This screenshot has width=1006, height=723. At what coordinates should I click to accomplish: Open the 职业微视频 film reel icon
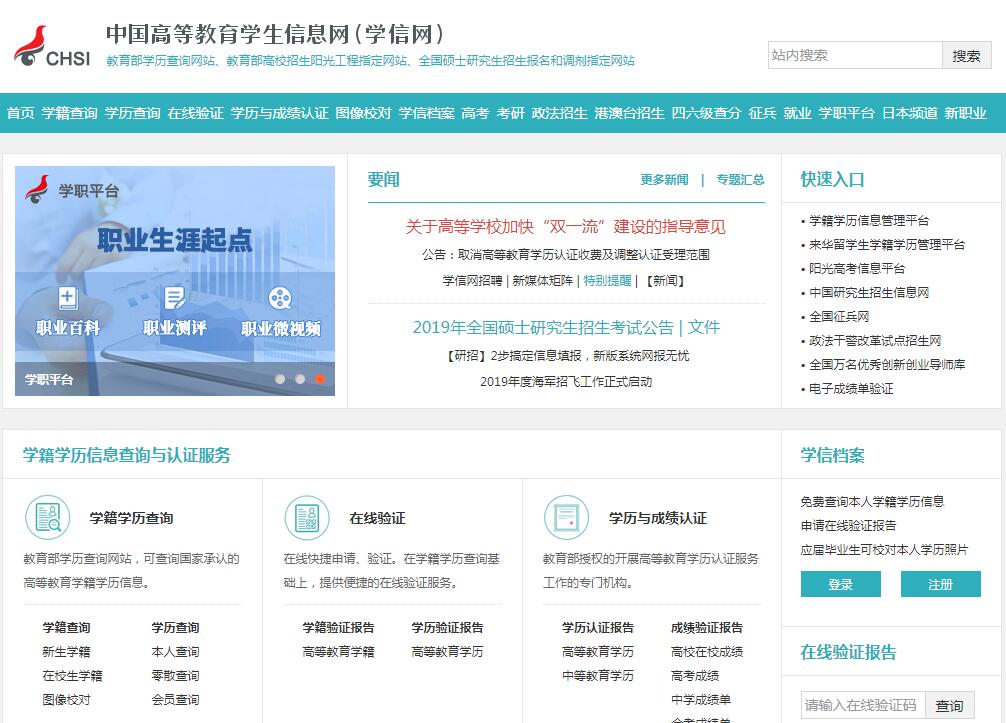click(x=280, y=298)
